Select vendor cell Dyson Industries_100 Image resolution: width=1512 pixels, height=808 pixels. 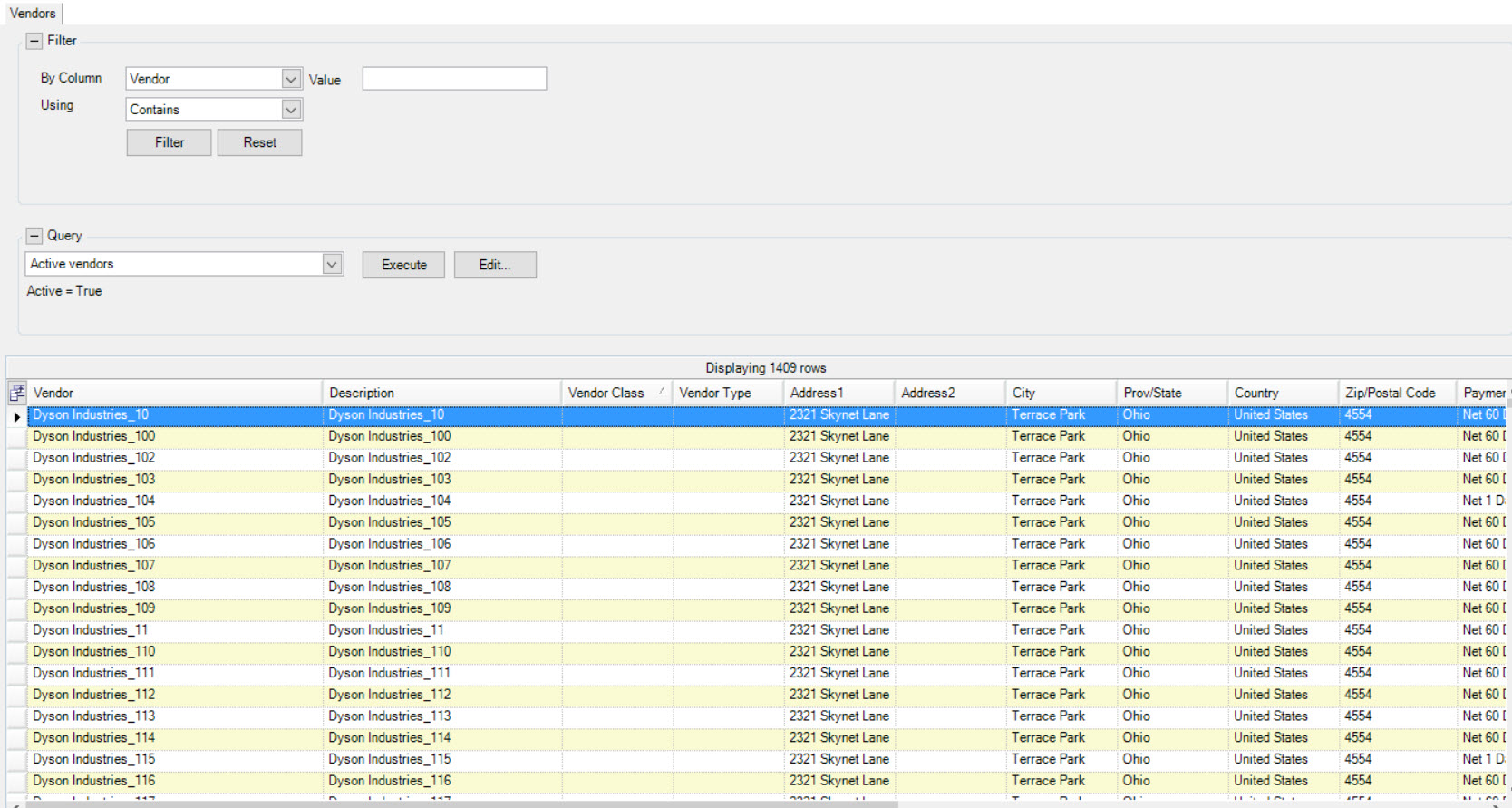(x=175, y=436)
